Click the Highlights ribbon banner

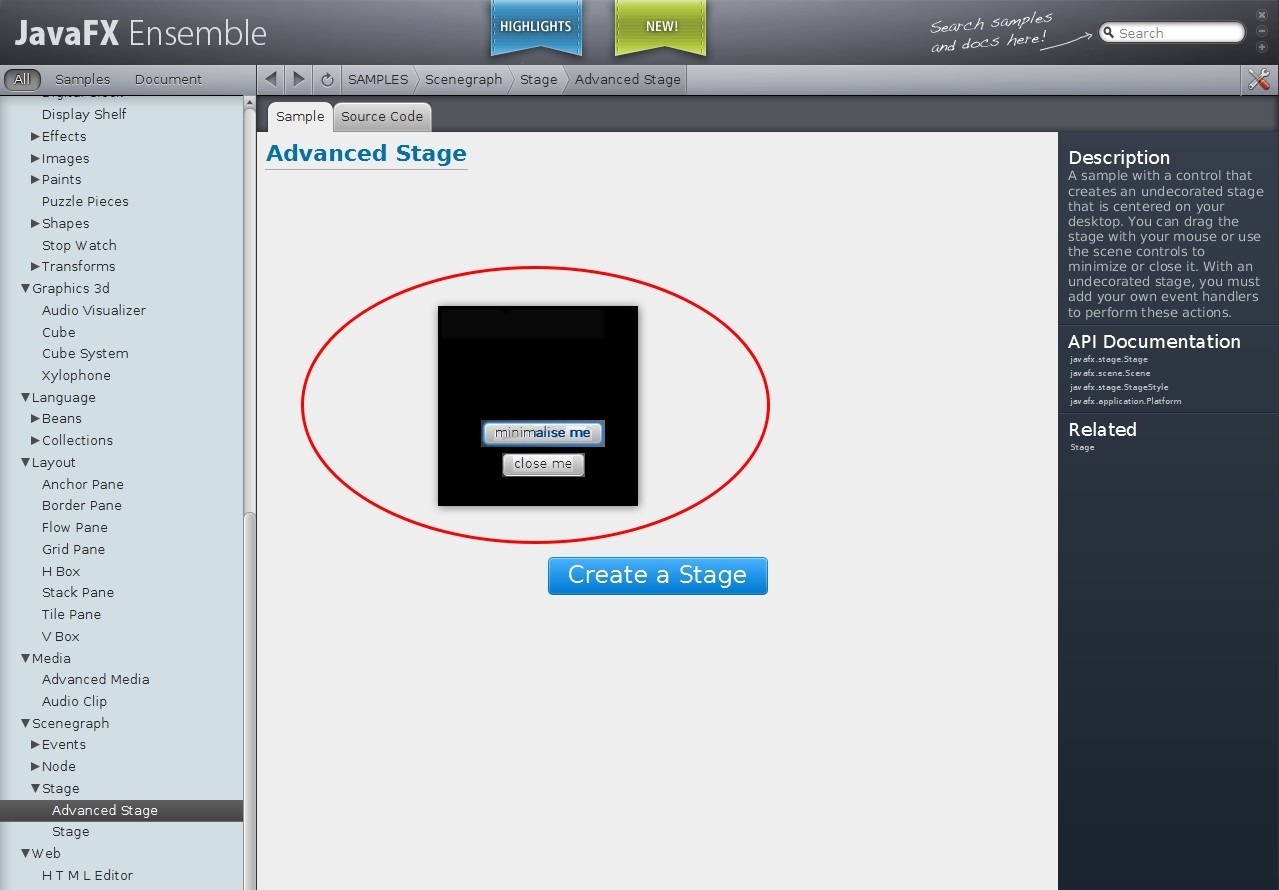coord(535,27)
